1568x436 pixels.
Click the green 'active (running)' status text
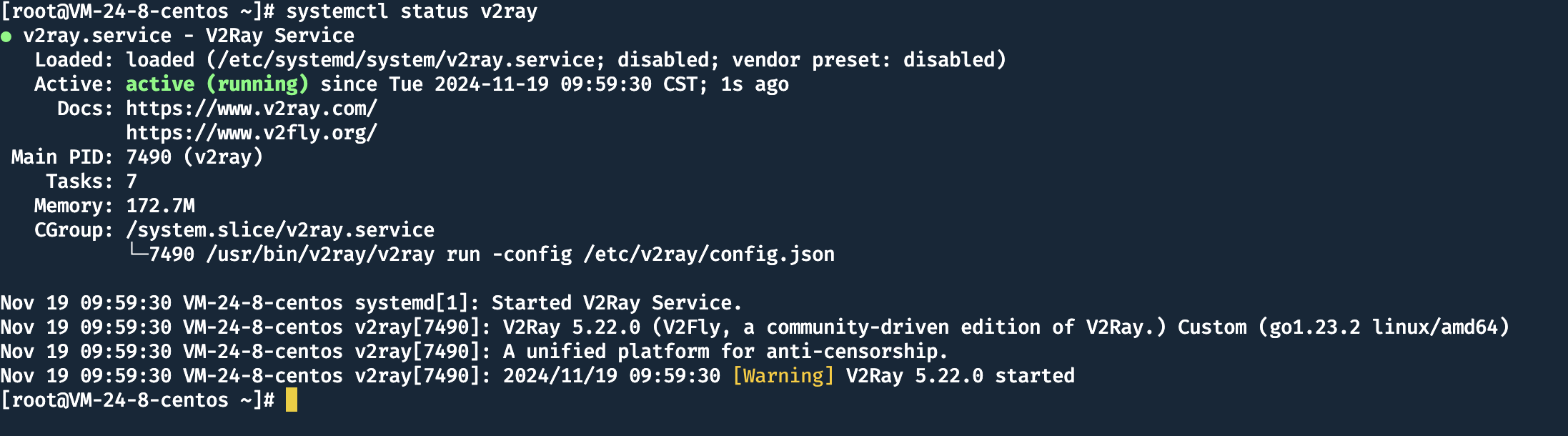[x=217, y=84]
